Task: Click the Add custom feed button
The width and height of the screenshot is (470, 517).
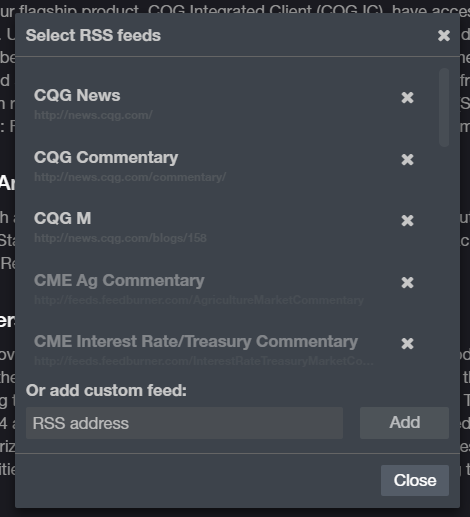Action: coord(404,423)
